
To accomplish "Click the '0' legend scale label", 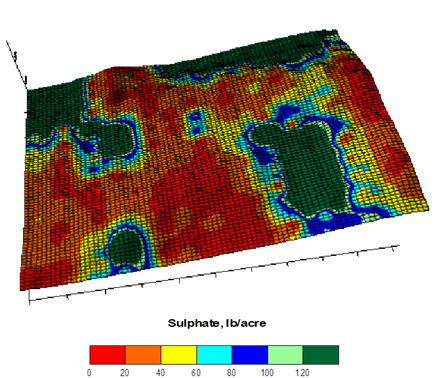I will coord(89,372).
